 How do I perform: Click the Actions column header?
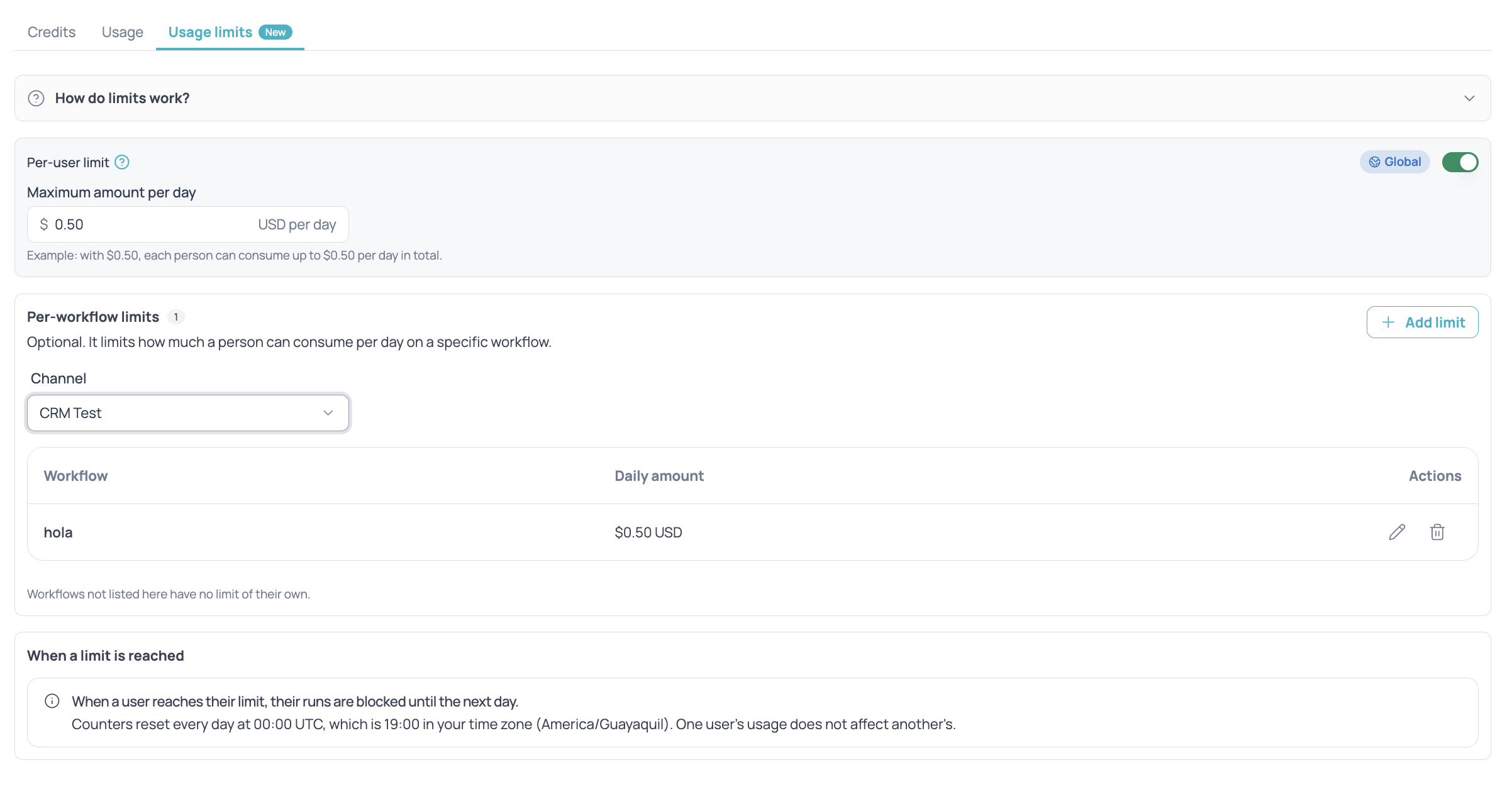(x=1435, y=476)
